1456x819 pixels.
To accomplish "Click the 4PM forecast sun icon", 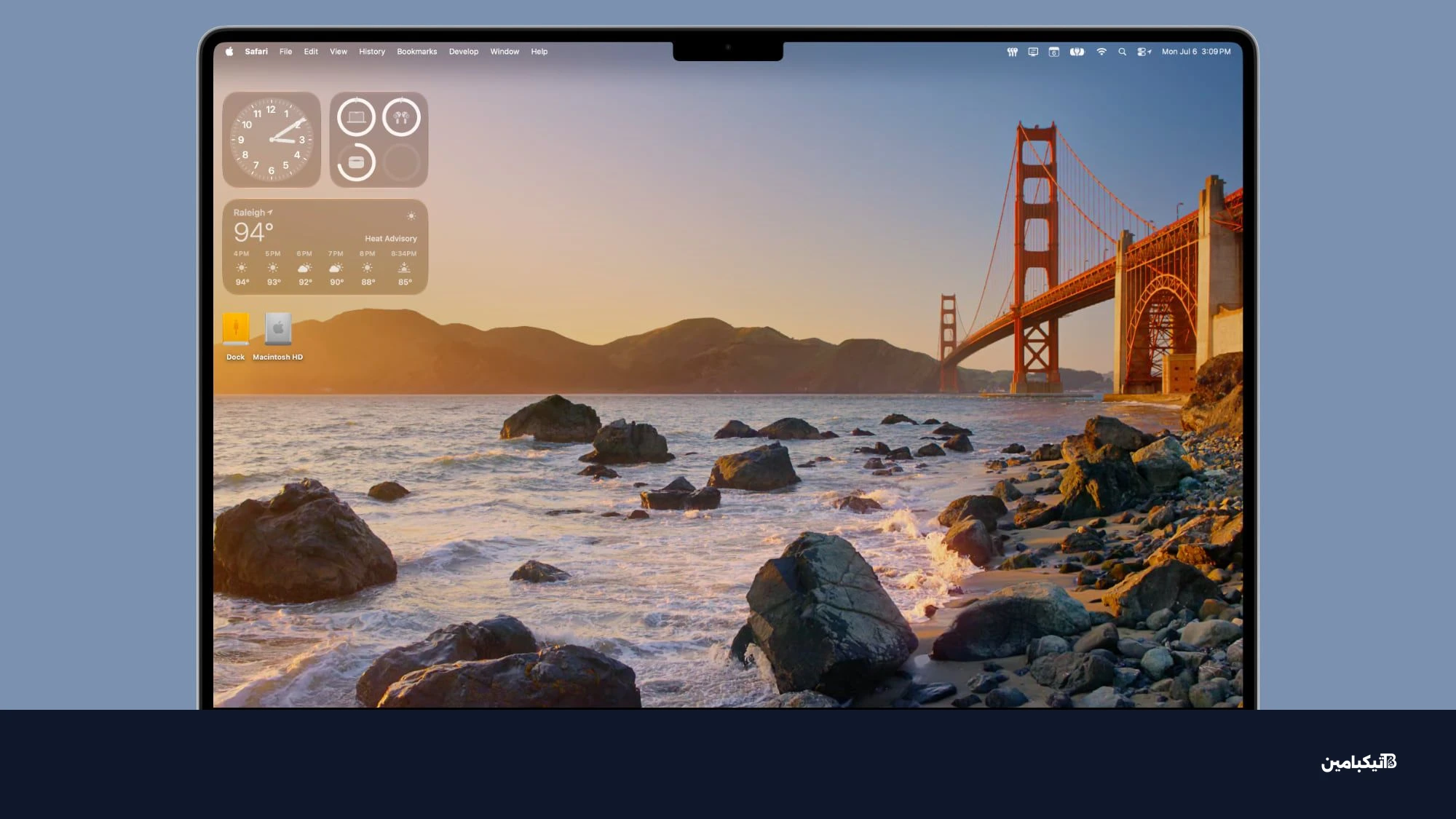I will coord(242,268).
